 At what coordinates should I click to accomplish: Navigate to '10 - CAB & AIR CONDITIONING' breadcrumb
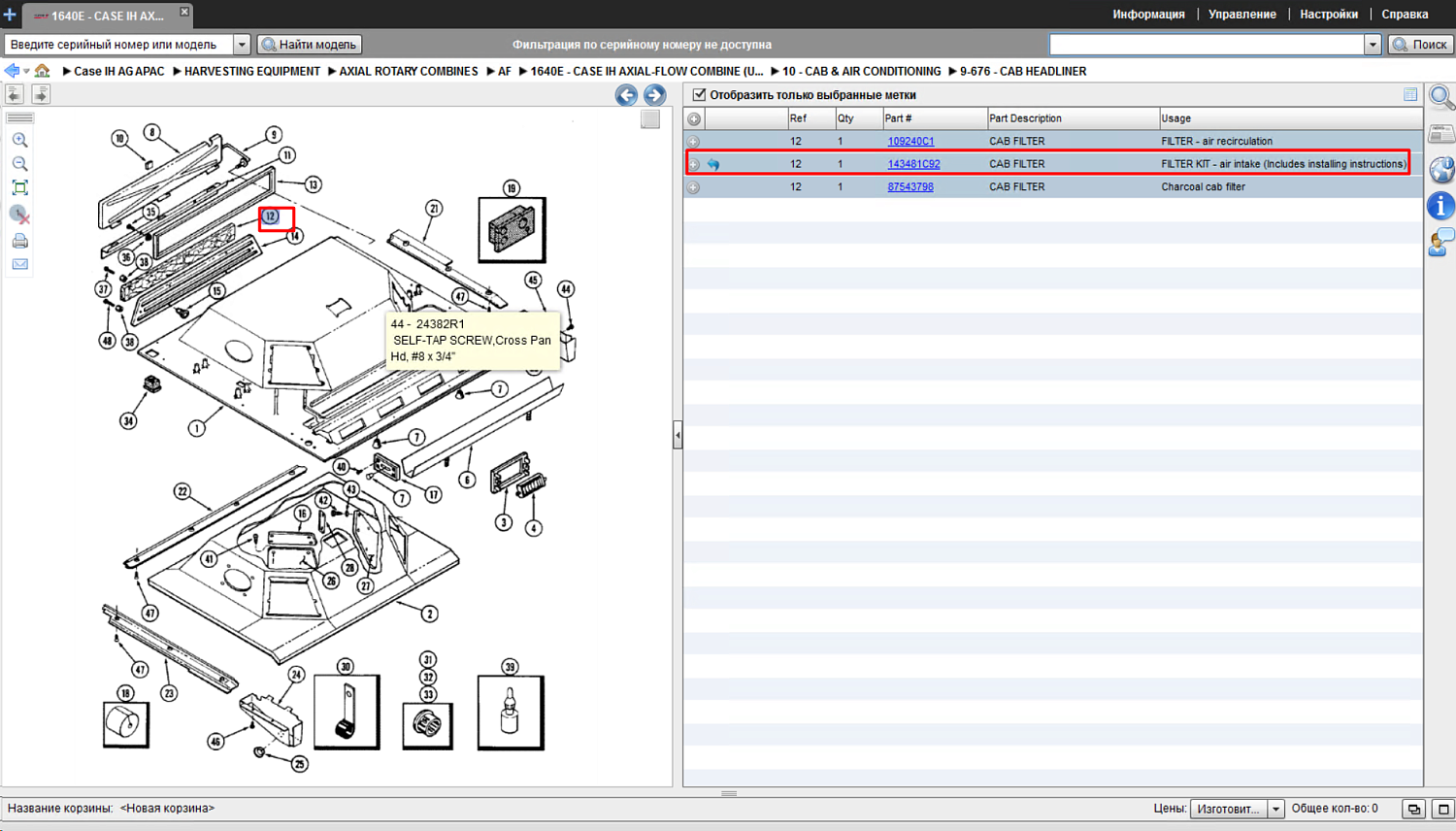862,71
